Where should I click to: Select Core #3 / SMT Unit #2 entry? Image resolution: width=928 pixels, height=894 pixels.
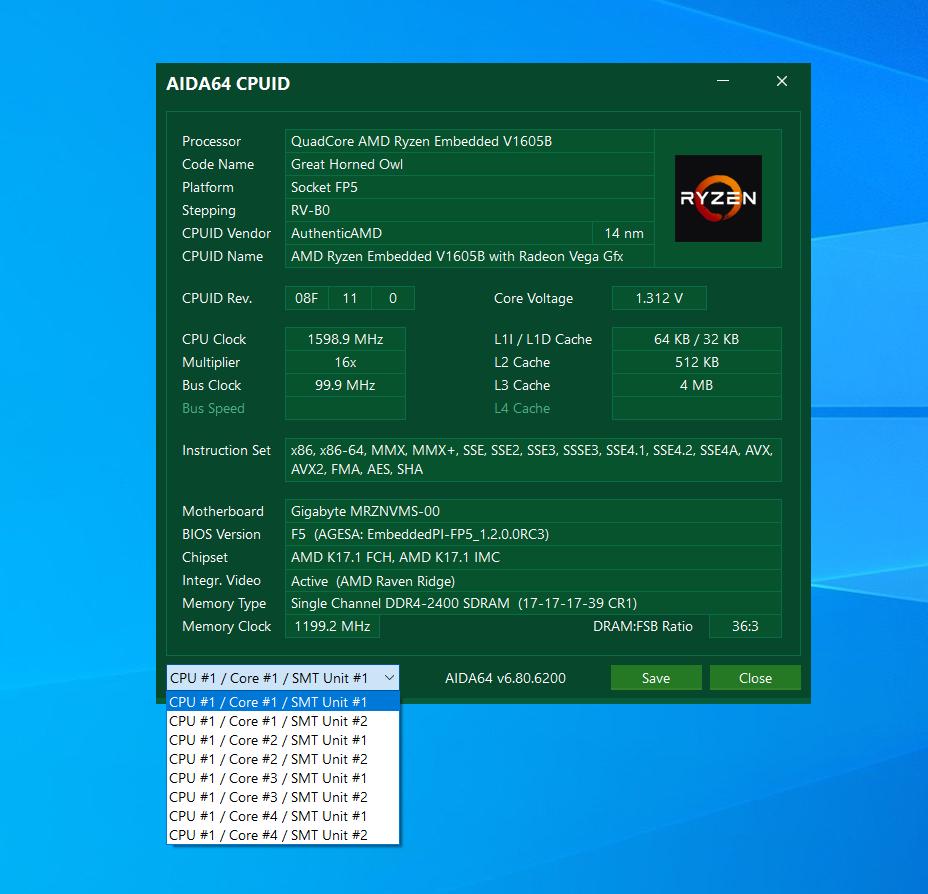[268, 797]
